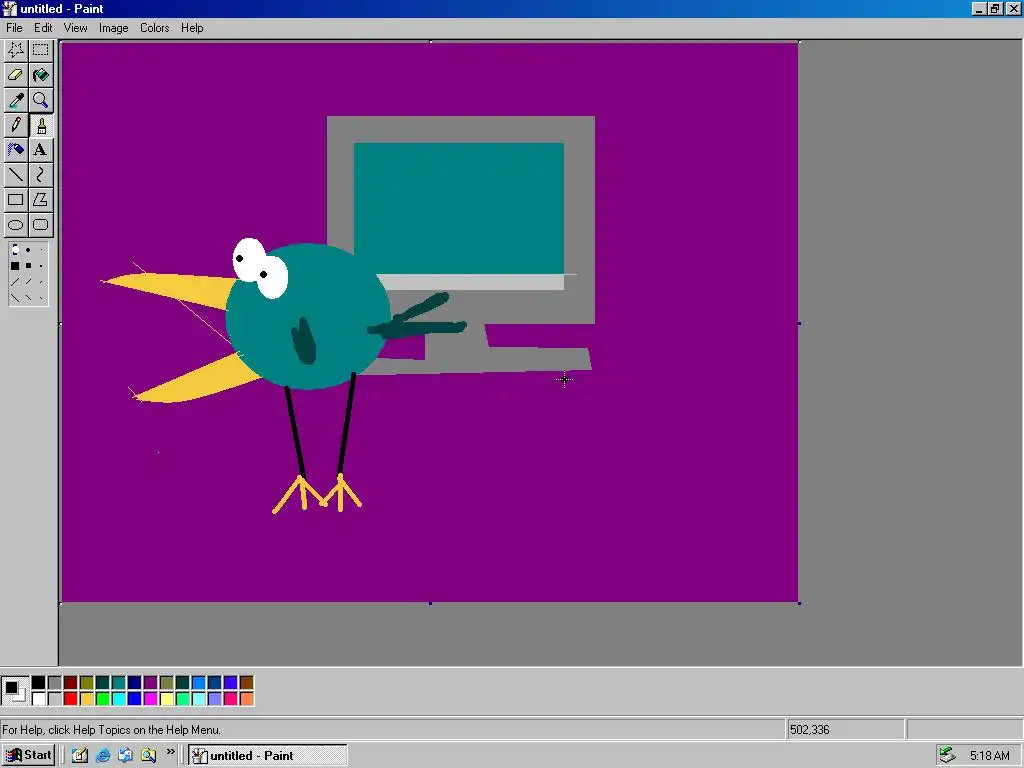Click the teal monitor screen in the drawing
Screen dimensions: 1024x768
(x=458, y=208)
